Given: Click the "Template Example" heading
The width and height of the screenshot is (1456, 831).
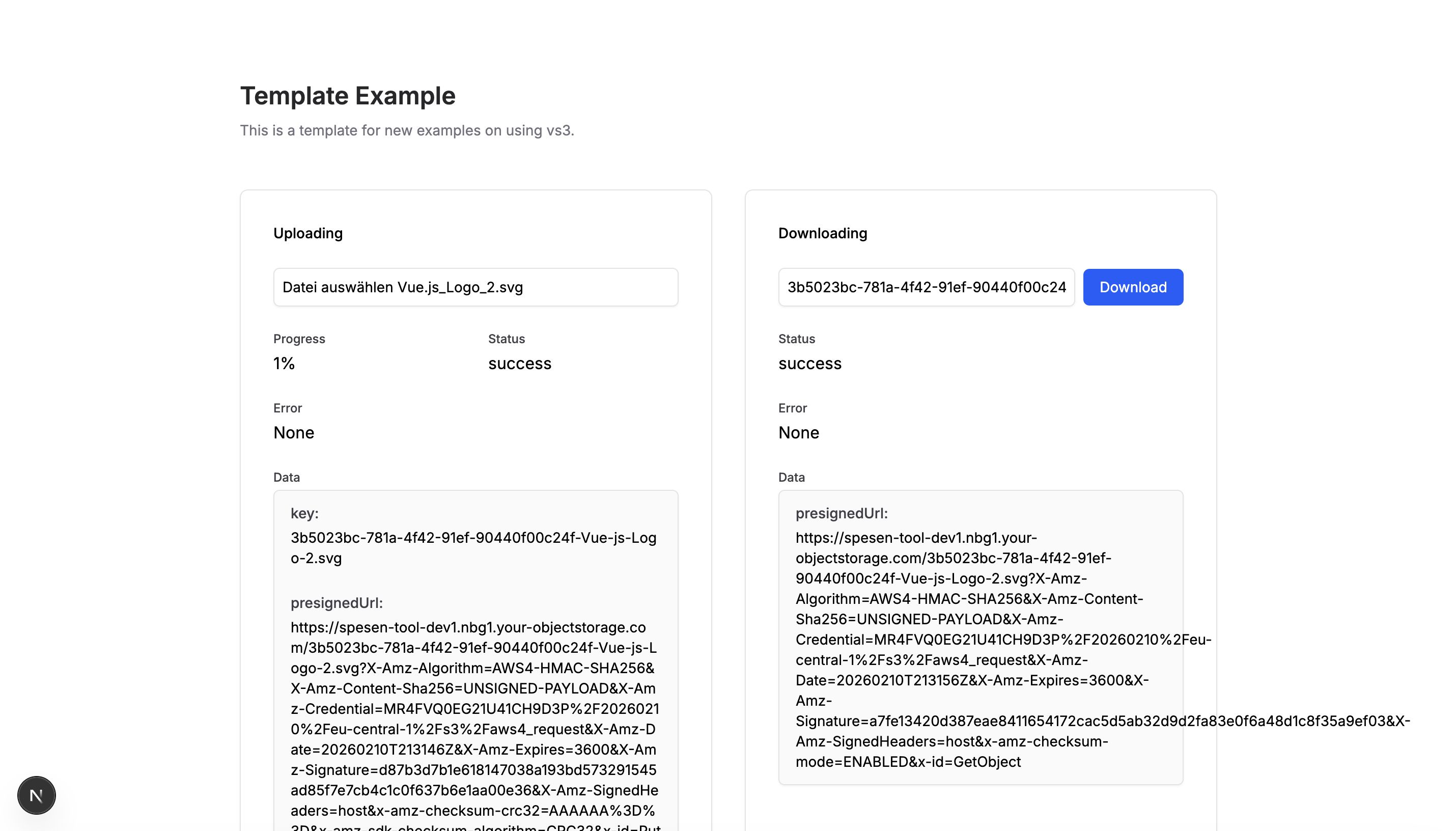Looking at the screenshot, I should pos(347,95).
